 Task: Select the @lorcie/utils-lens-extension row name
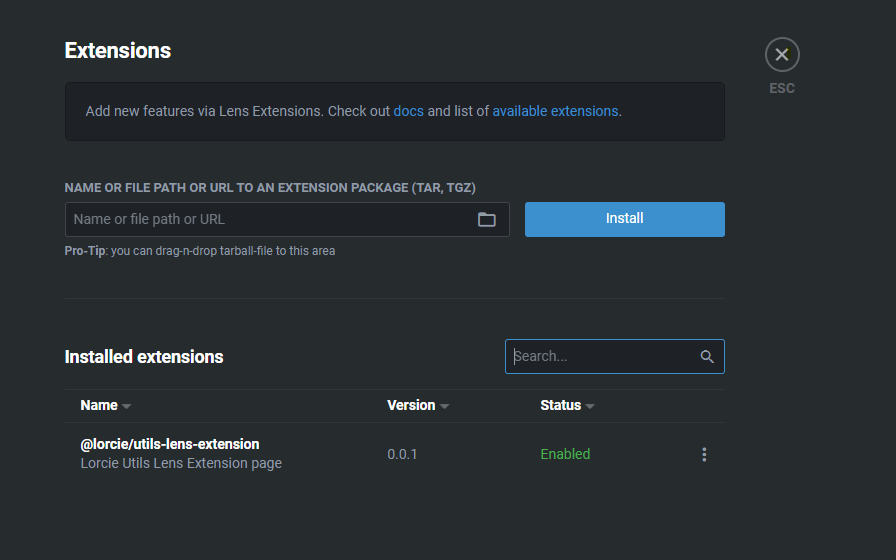pyautogui.click(x=170, y=444)
